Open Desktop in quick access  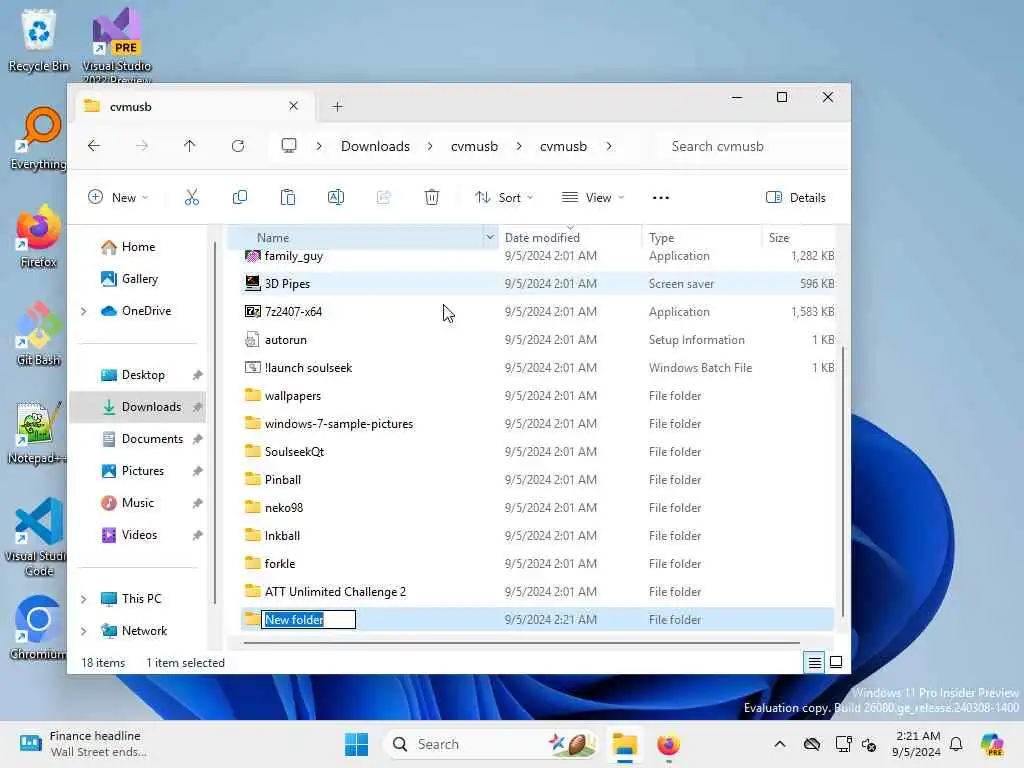(143, 375)
